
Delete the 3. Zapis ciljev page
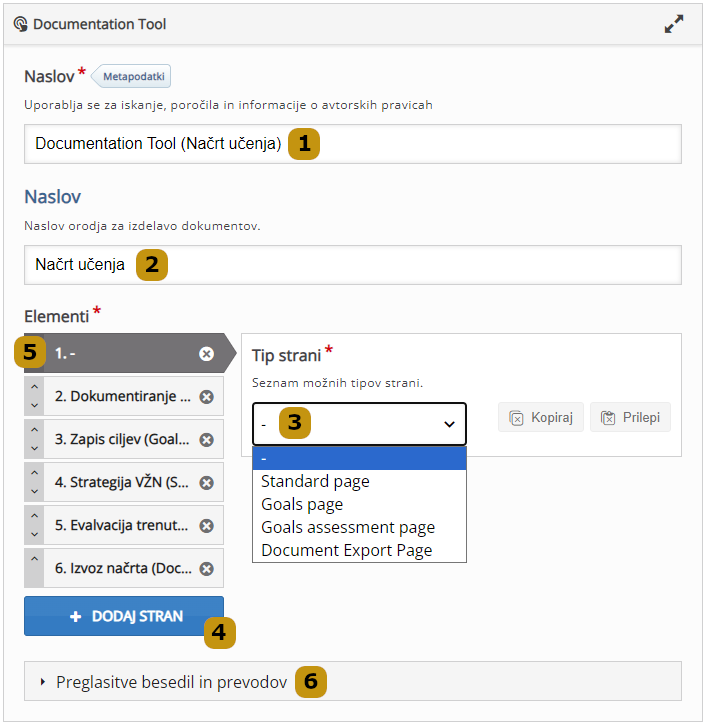tap(206, 440)
